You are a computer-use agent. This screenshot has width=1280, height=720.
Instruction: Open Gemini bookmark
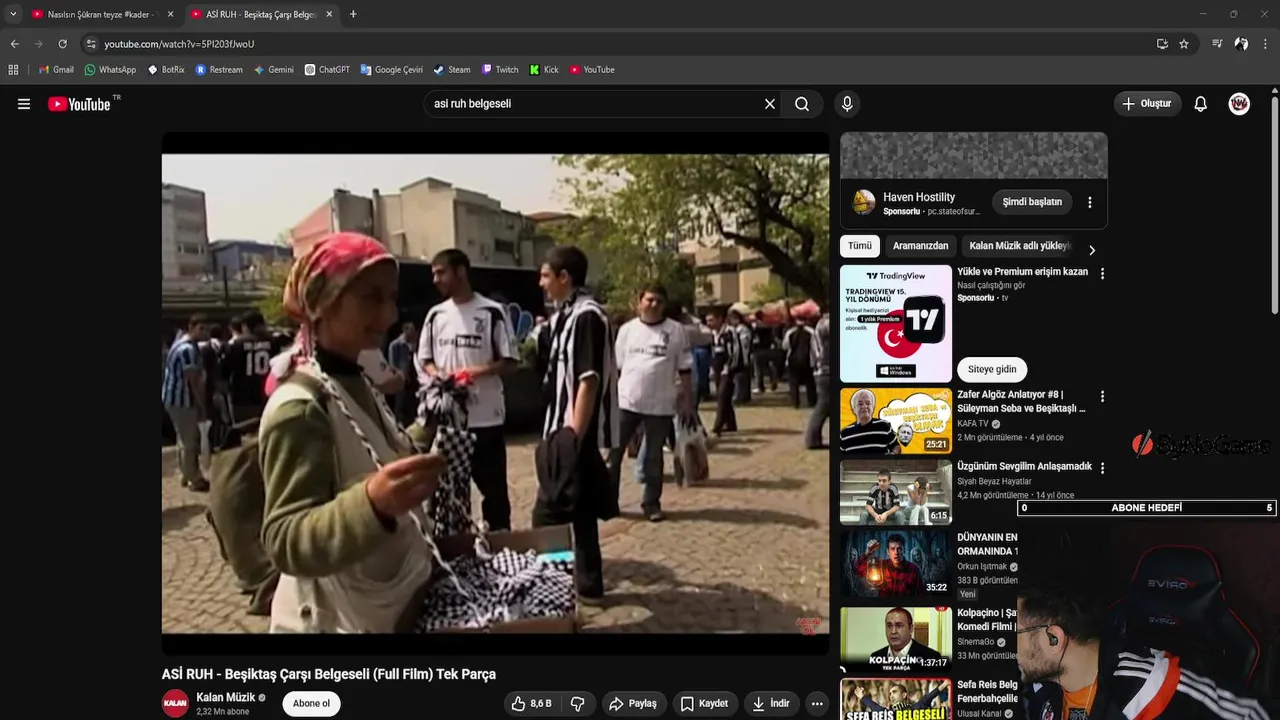coord(274,70)
